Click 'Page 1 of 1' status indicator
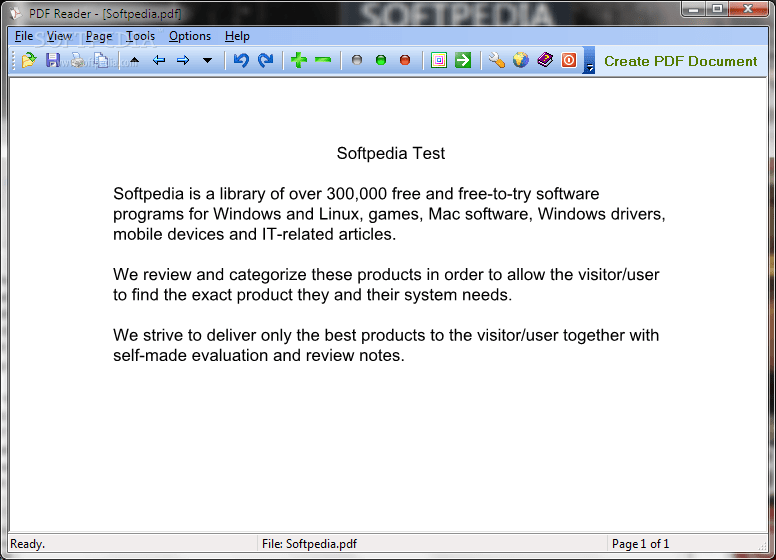Screen dimensions: 776x560 coord(640,544)
